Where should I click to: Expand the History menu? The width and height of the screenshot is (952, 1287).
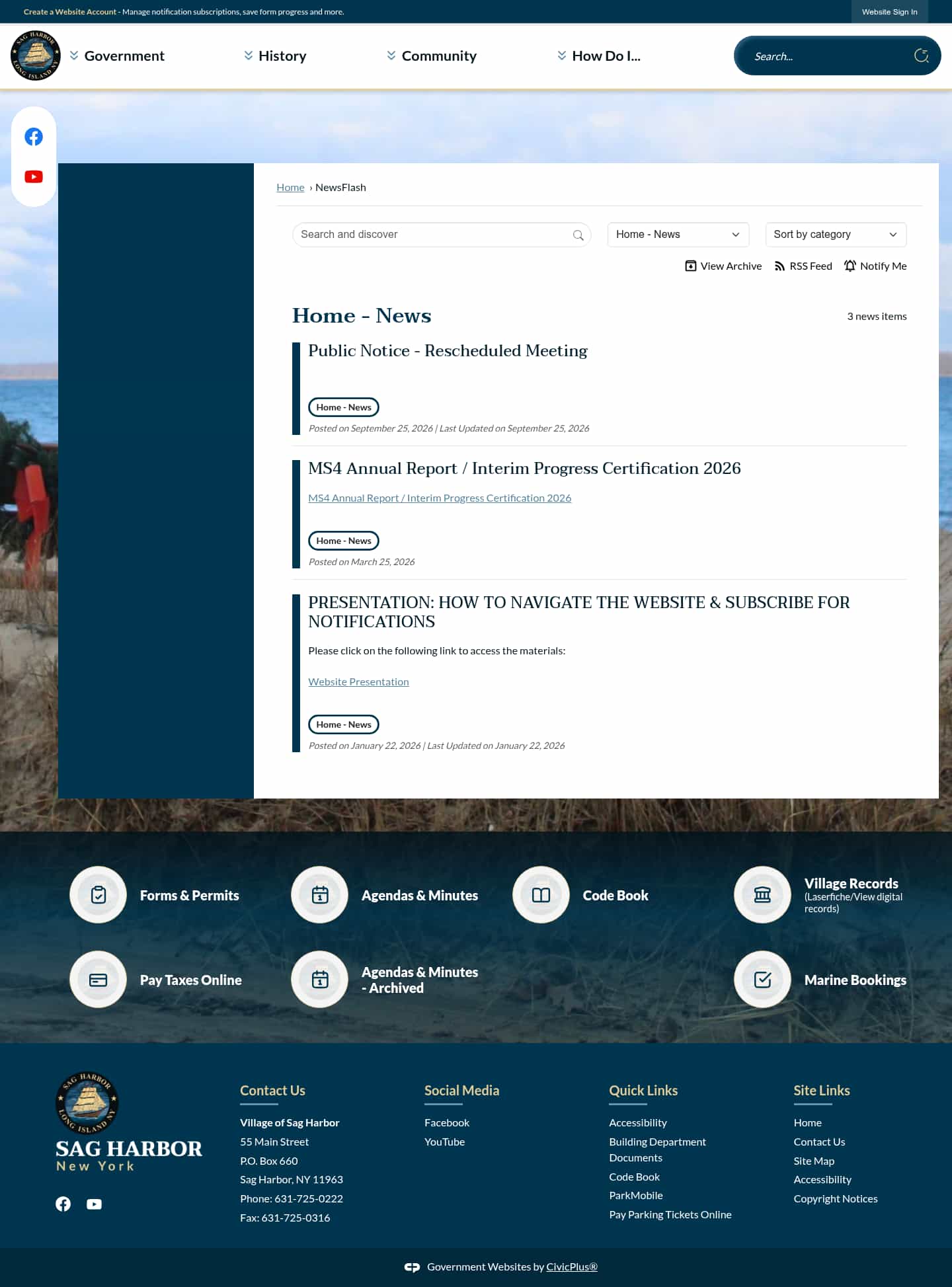[x=275, y=56]
